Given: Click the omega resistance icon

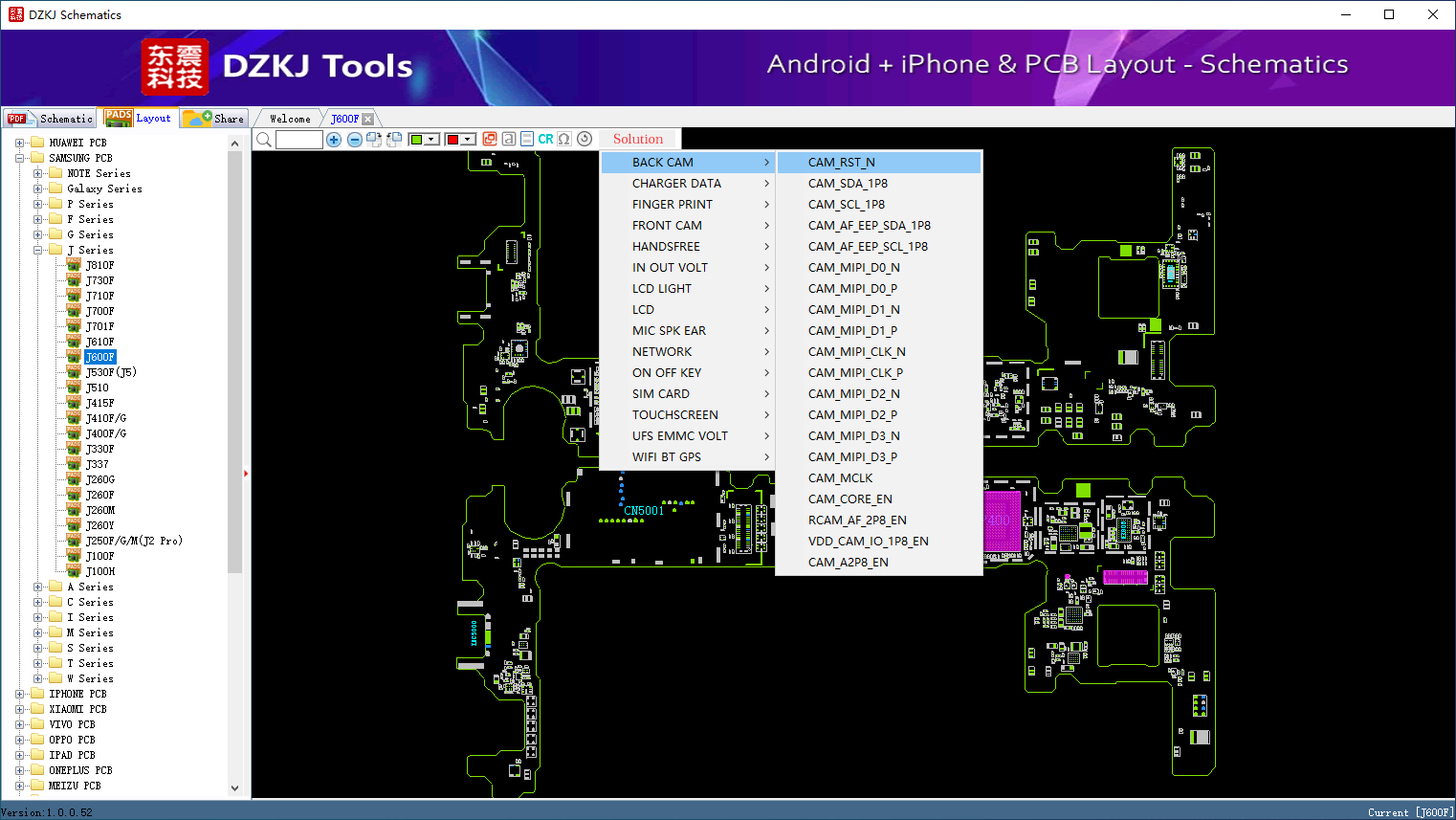Looking at the screenshot, I should point(564,139).
